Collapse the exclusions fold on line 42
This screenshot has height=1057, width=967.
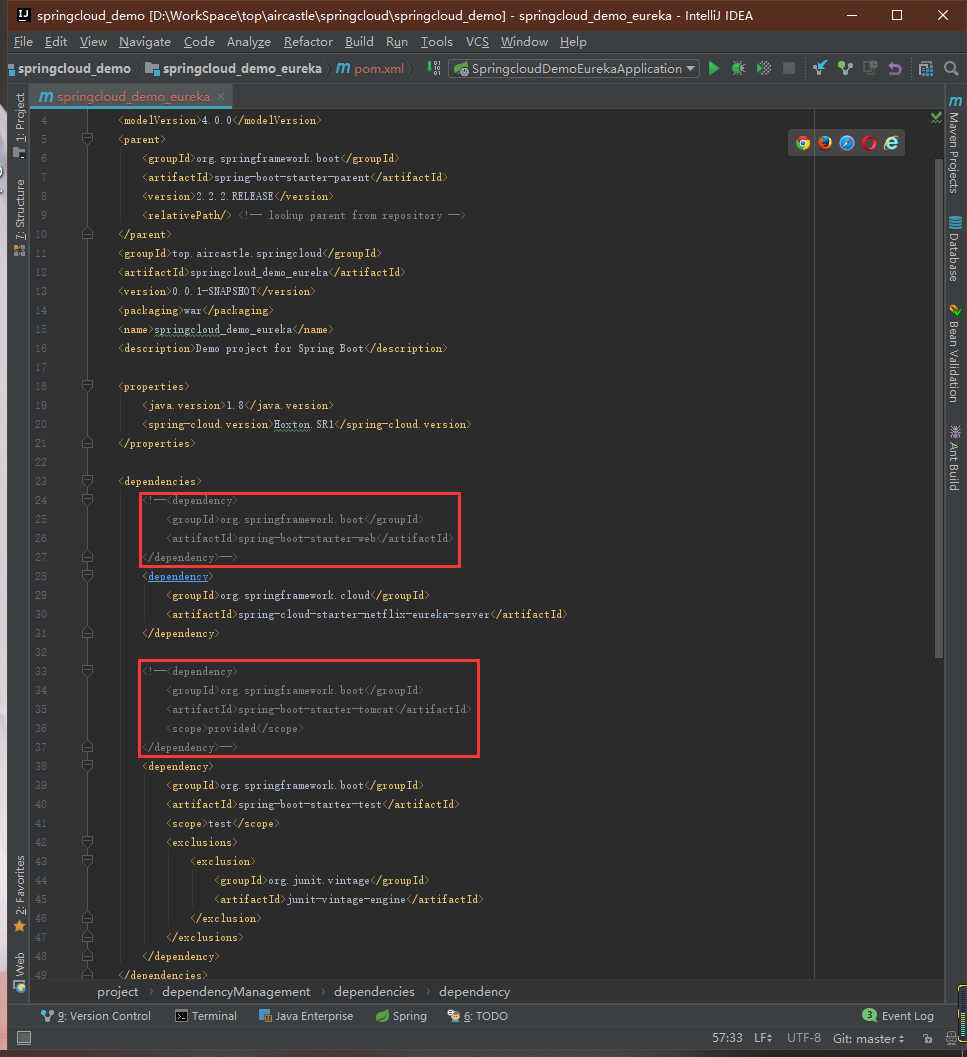(x=88, y=842)
